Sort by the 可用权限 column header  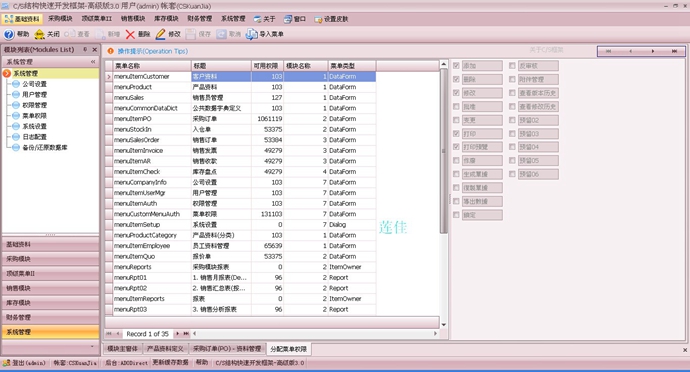[268, 66]
